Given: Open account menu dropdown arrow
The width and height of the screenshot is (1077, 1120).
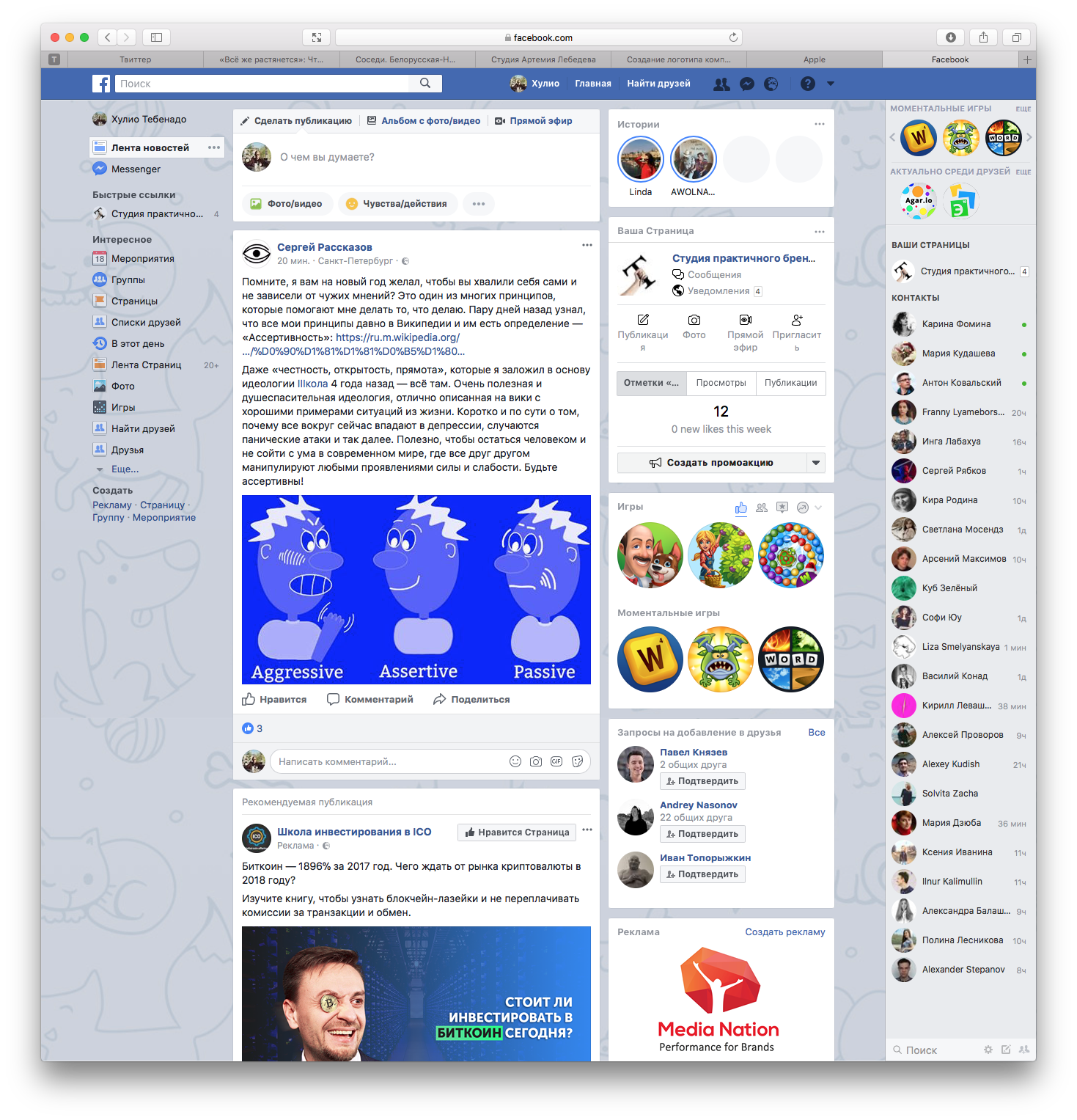Looking at the screenshot, I should click(x=831, y=84).
